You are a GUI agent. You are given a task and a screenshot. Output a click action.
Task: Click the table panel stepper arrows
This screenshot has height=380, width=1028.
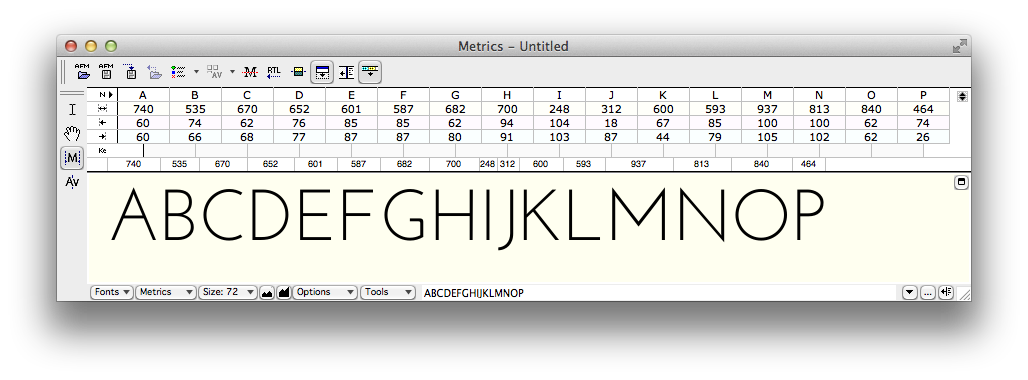click(962, 96)
